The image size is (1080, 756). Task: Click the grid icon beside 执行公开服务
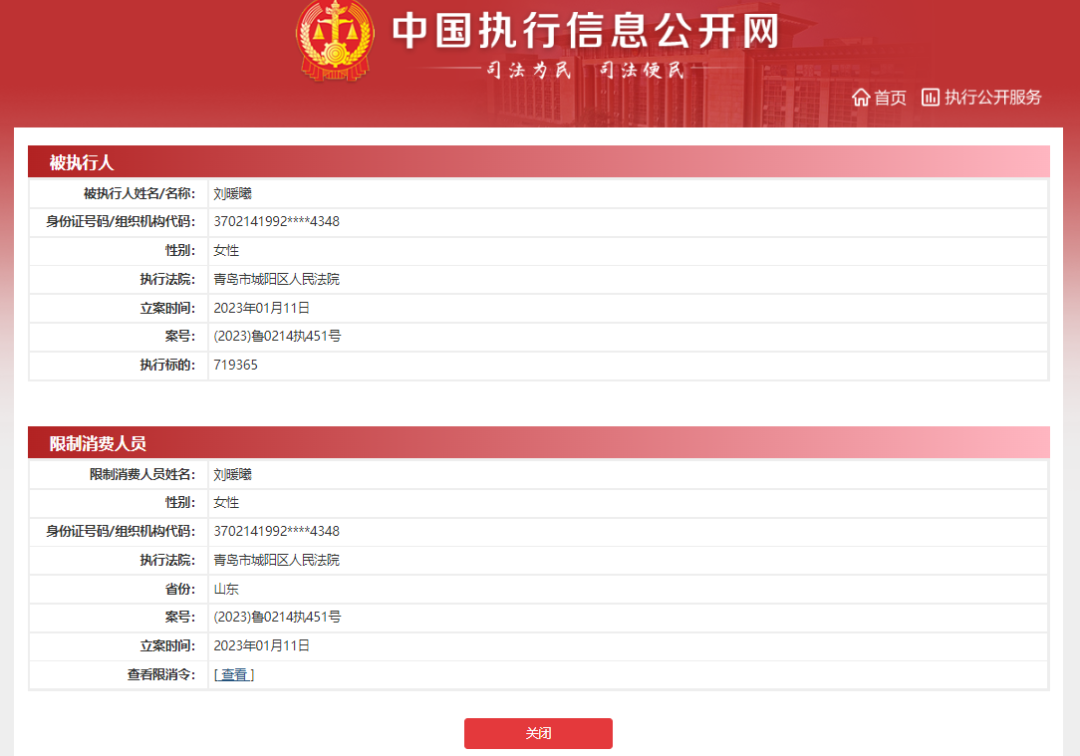pos(932,97)
